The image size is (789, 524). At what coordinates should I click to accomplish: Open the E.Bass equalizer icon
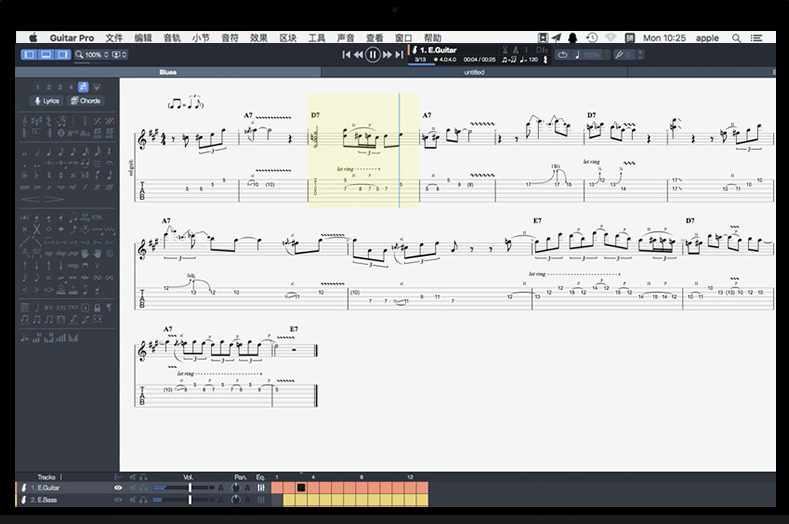[x=261, y=500]
